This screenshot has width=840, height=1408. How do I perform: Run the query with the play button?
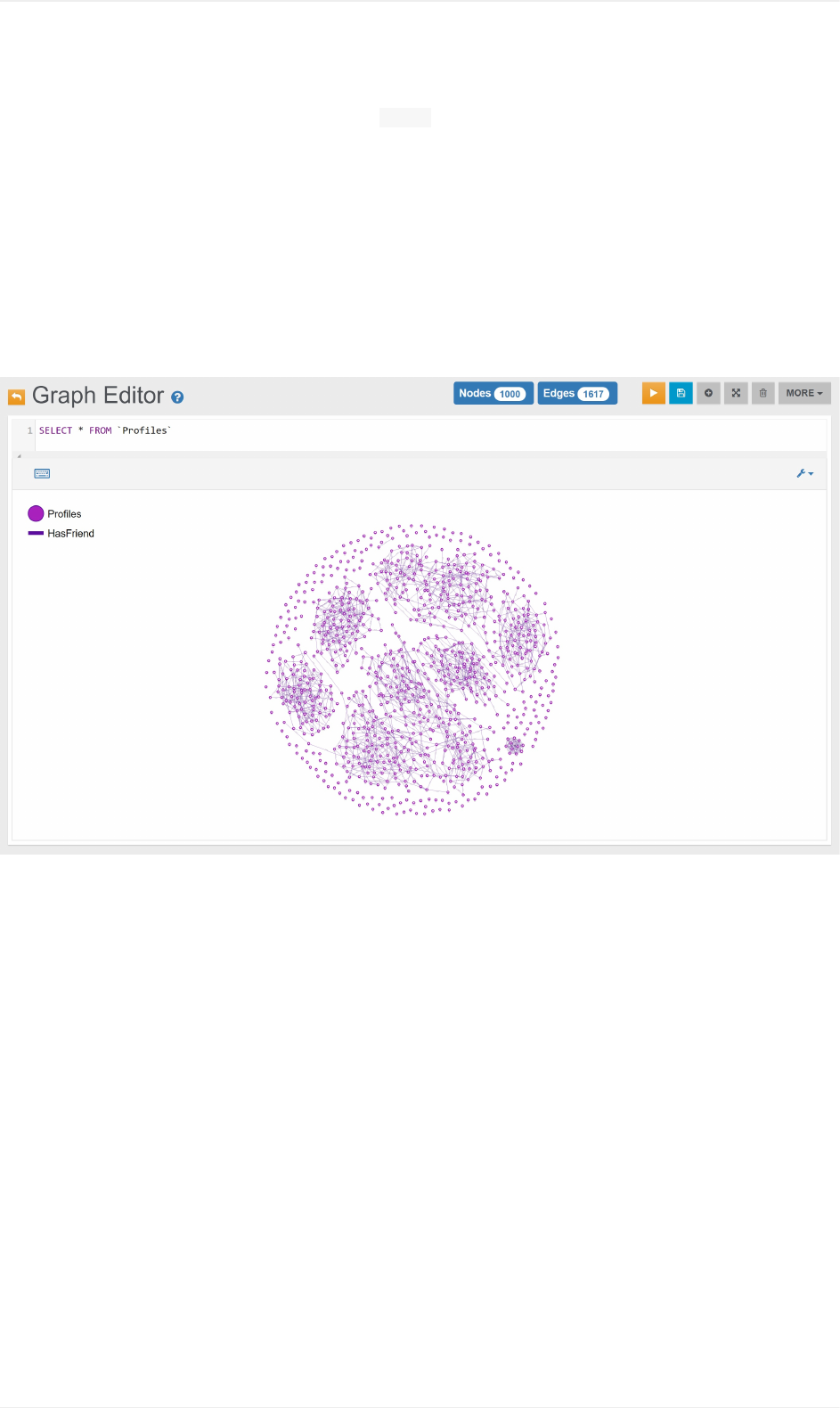(x=653, y=393)
